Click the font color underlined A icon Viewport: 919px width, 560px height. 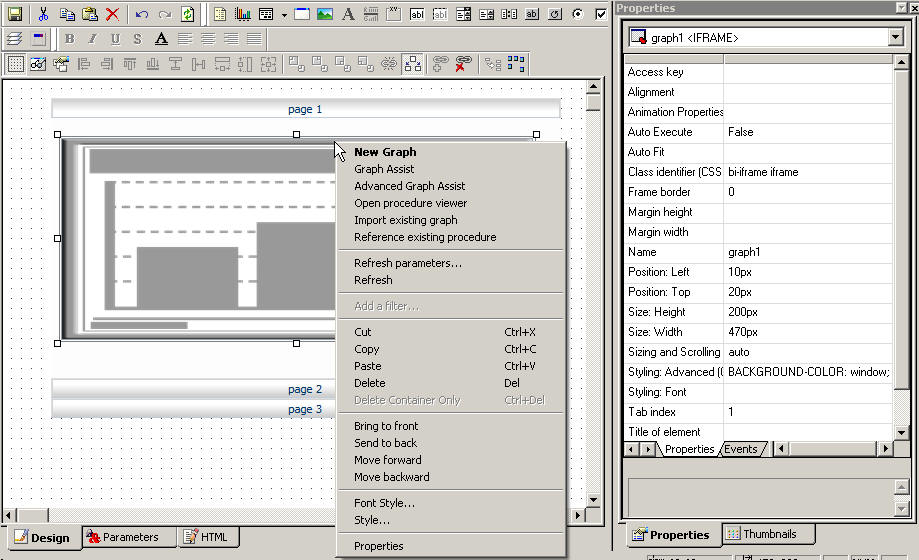pyautogui.click(x=161, y=39)
